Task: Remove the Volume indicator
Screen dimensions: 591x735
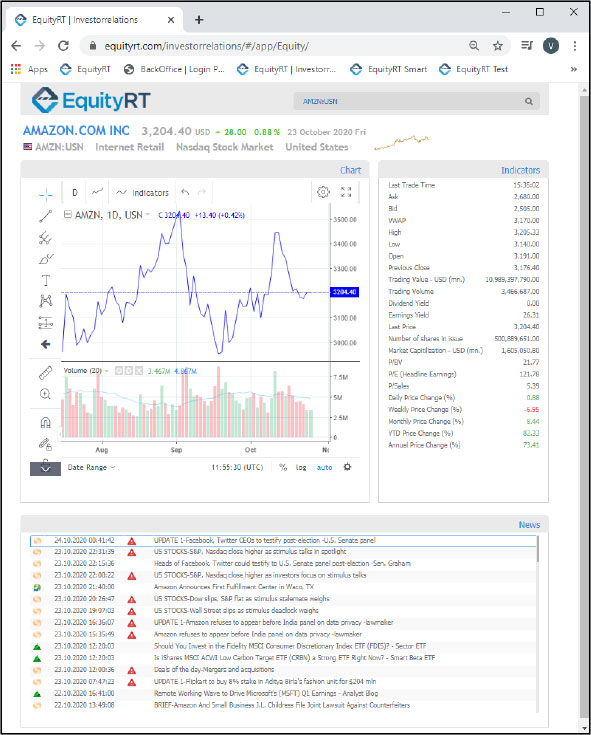Action: [139, 371]
